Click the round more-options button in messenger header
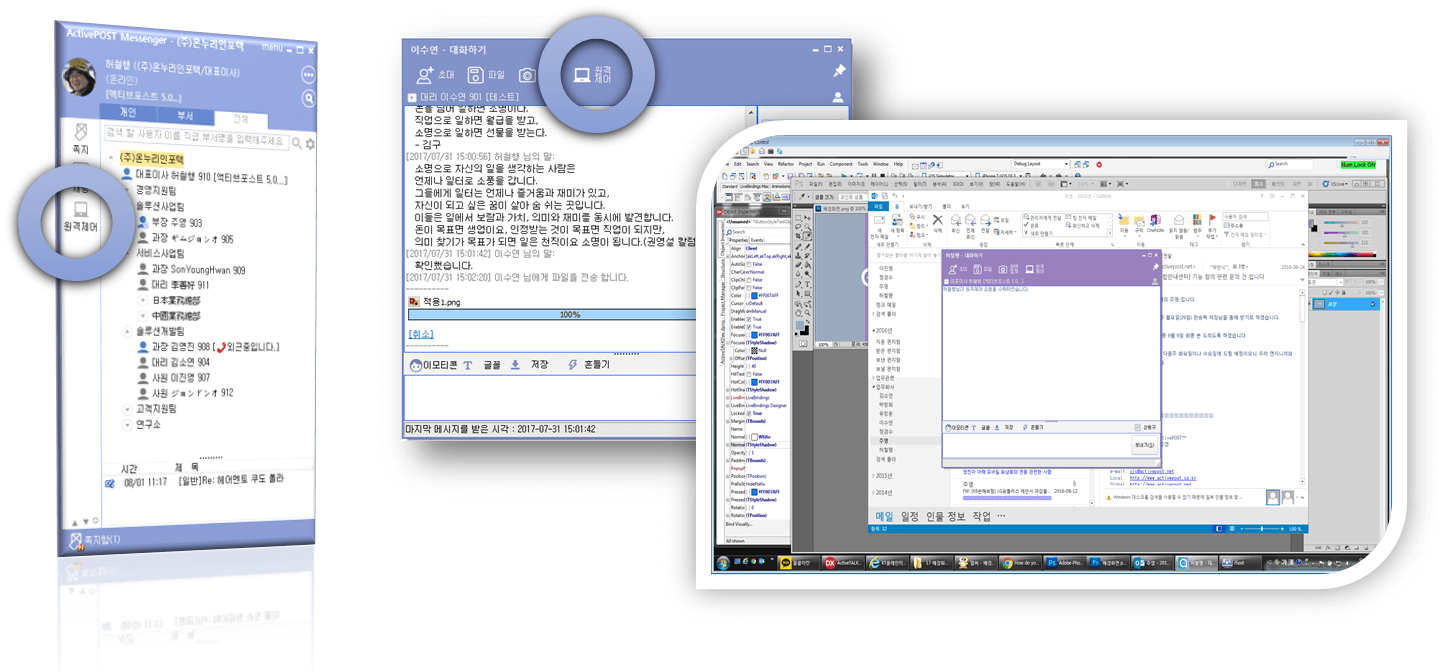 click(x=309, y=74)
